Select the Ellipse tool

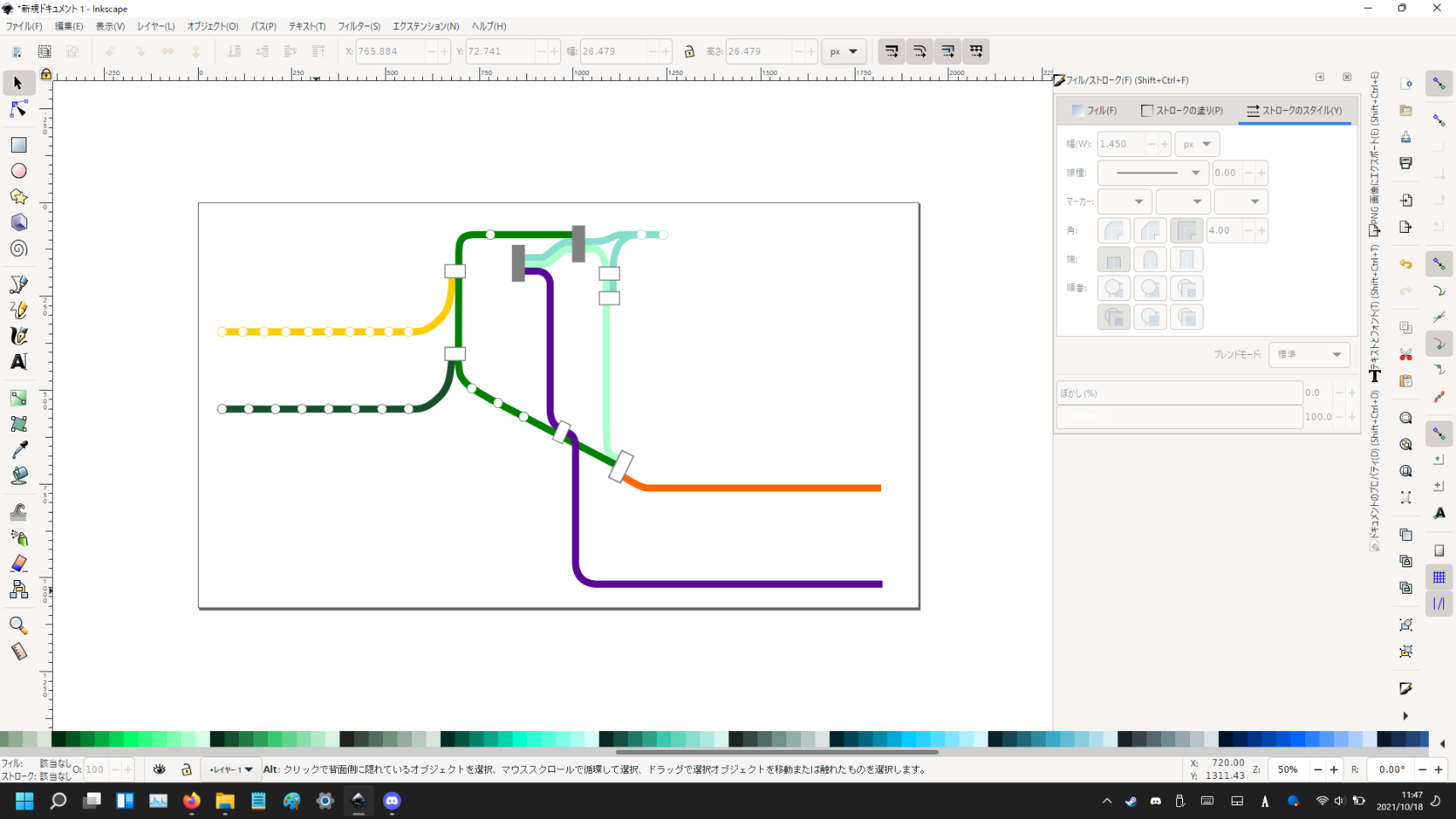pyautogui.click(x=18, y=171)
